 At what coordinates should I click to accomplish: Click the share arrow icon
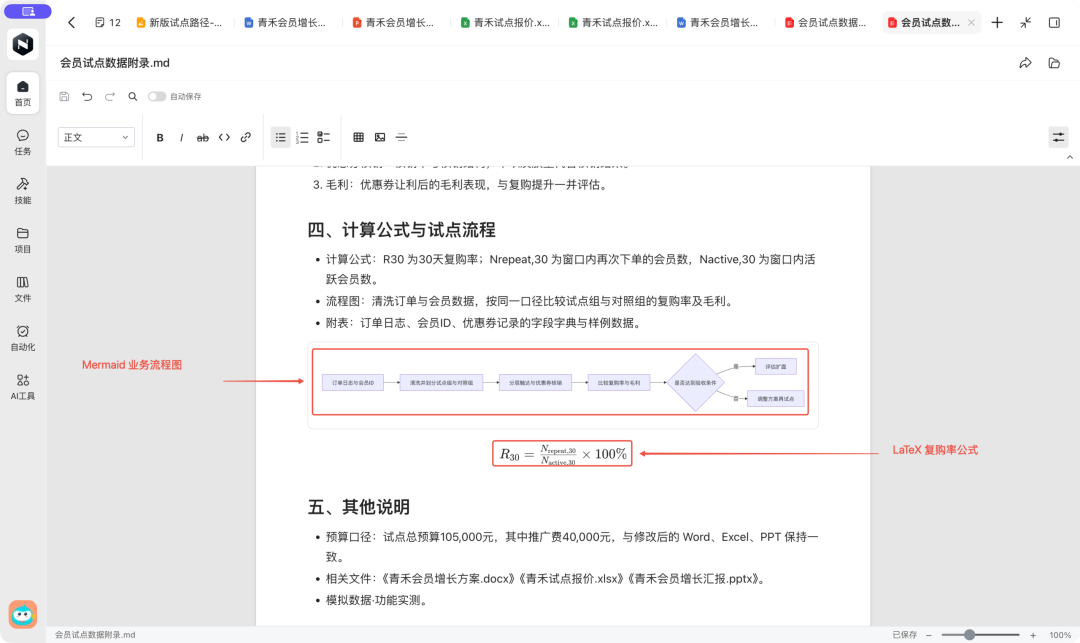(1026, 63)
